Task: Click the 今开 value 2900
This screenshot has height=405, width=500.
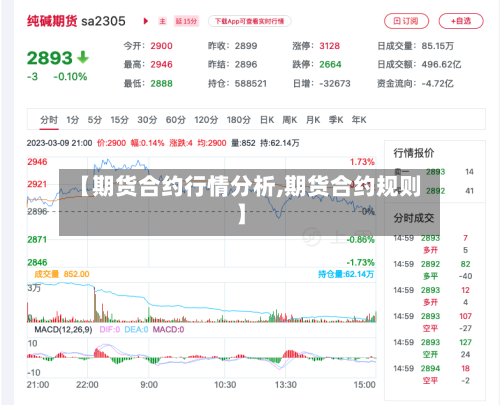Action: (x=161, y=46)
